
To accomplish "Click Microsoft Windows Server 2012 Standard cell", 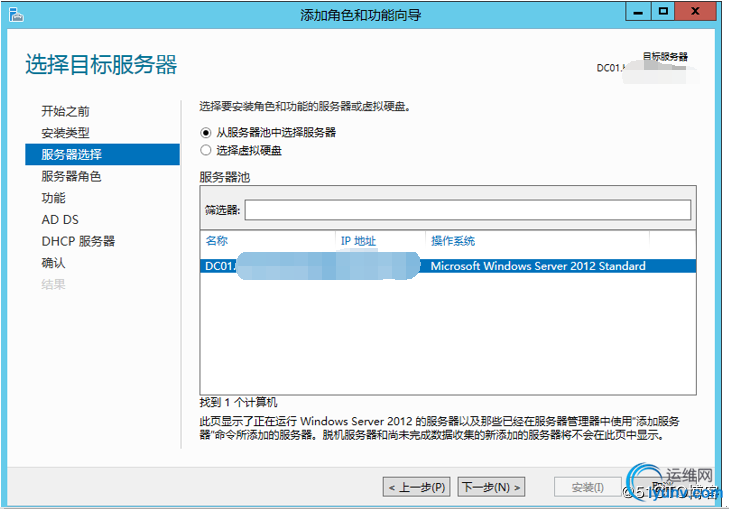I will click(538, 266).
